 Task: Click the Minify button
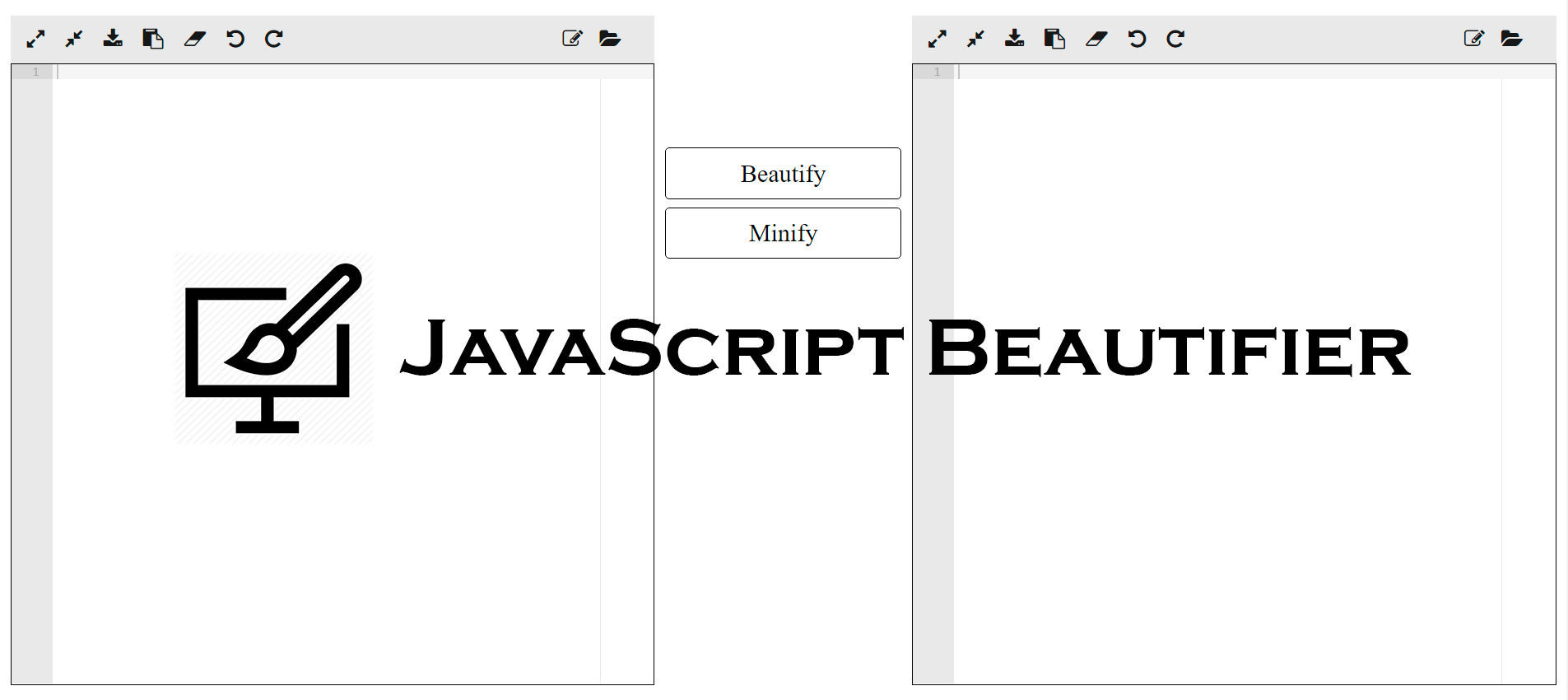(783, 233)
